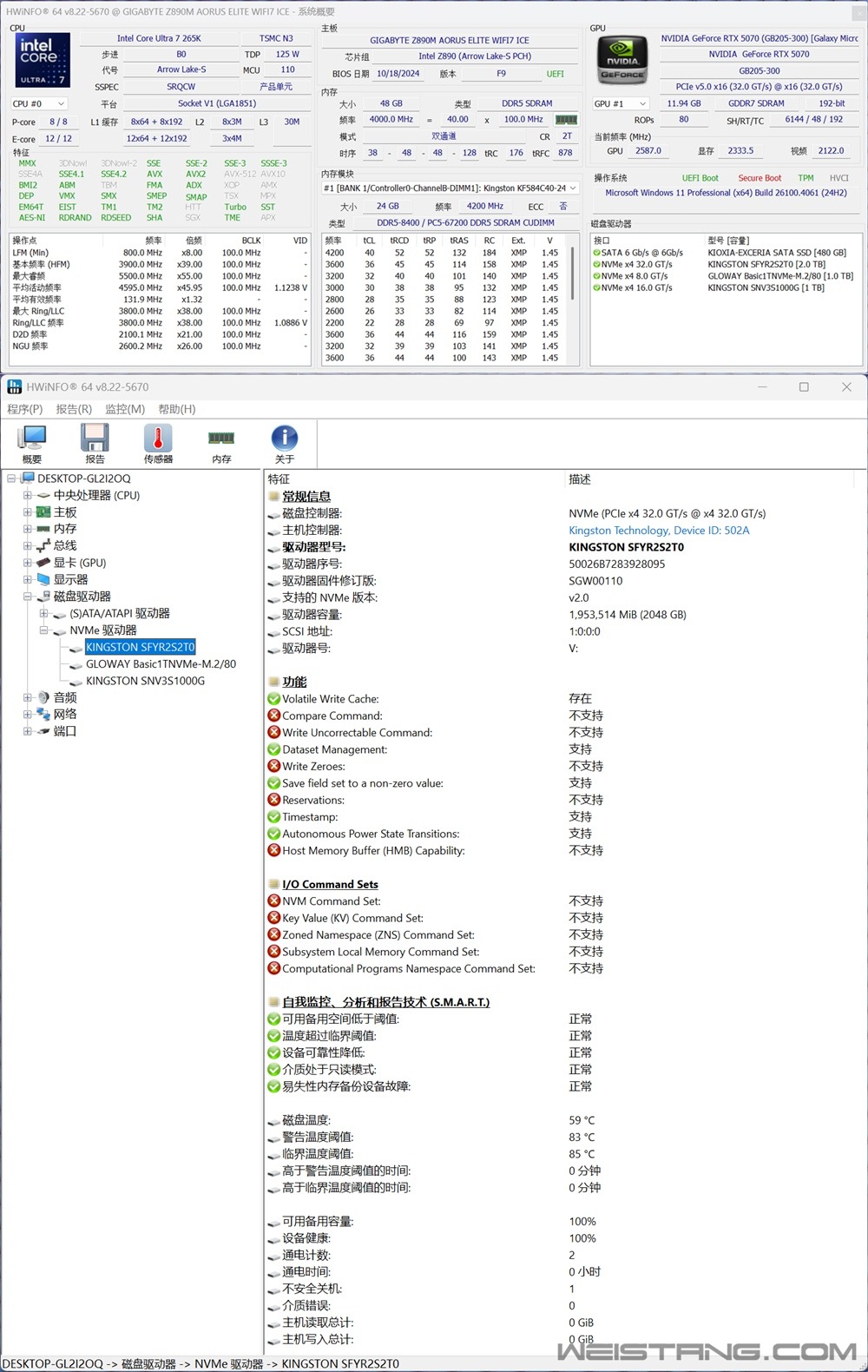Click the serial number 50026B7283928095
Viewport: 868px width, 1372px height.
coord(617,564)
